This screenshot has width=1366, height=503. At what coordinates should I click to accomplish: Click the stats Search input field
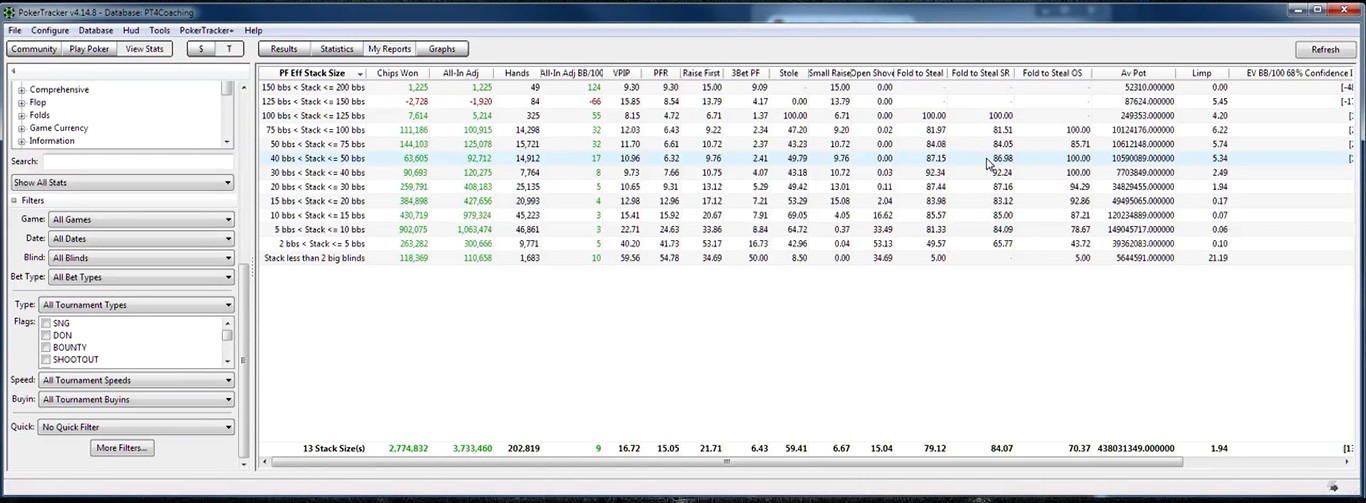pyautogui.click(x=138, y=161)
